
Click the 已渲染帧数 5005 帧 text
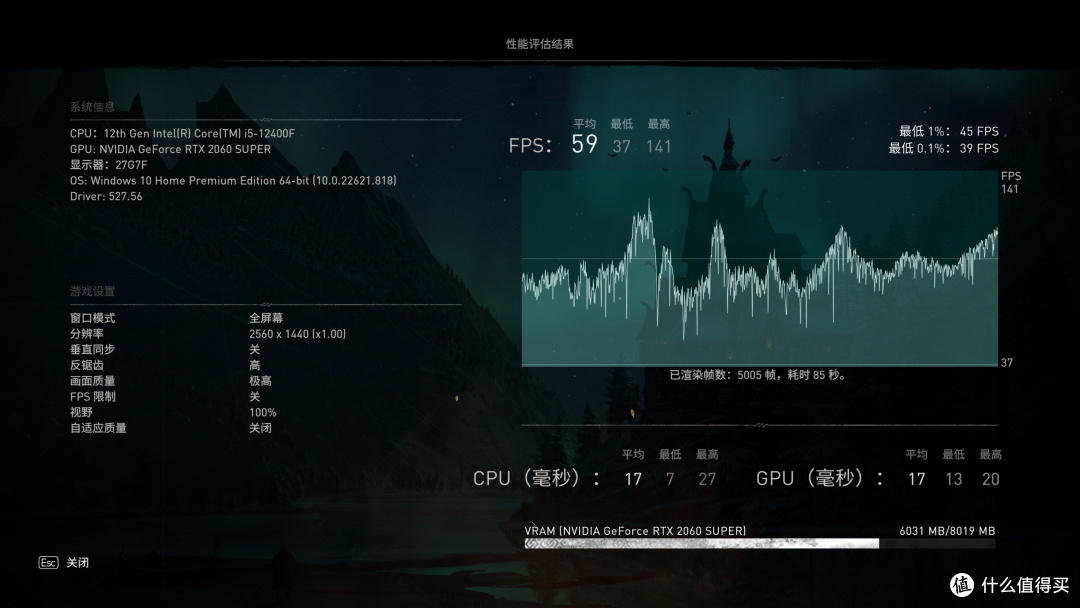click(759, 376)
